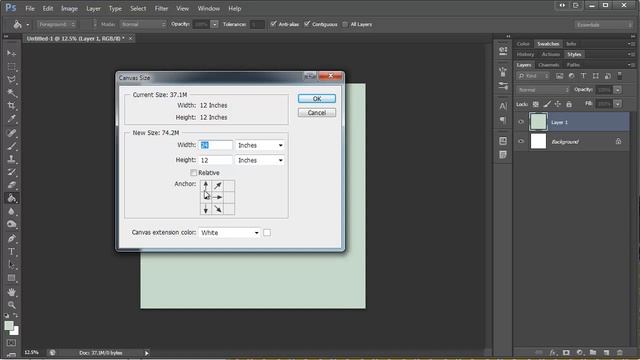Select the History Brush tool
Viewport: 640px width, 360px height.
[11, 172]
